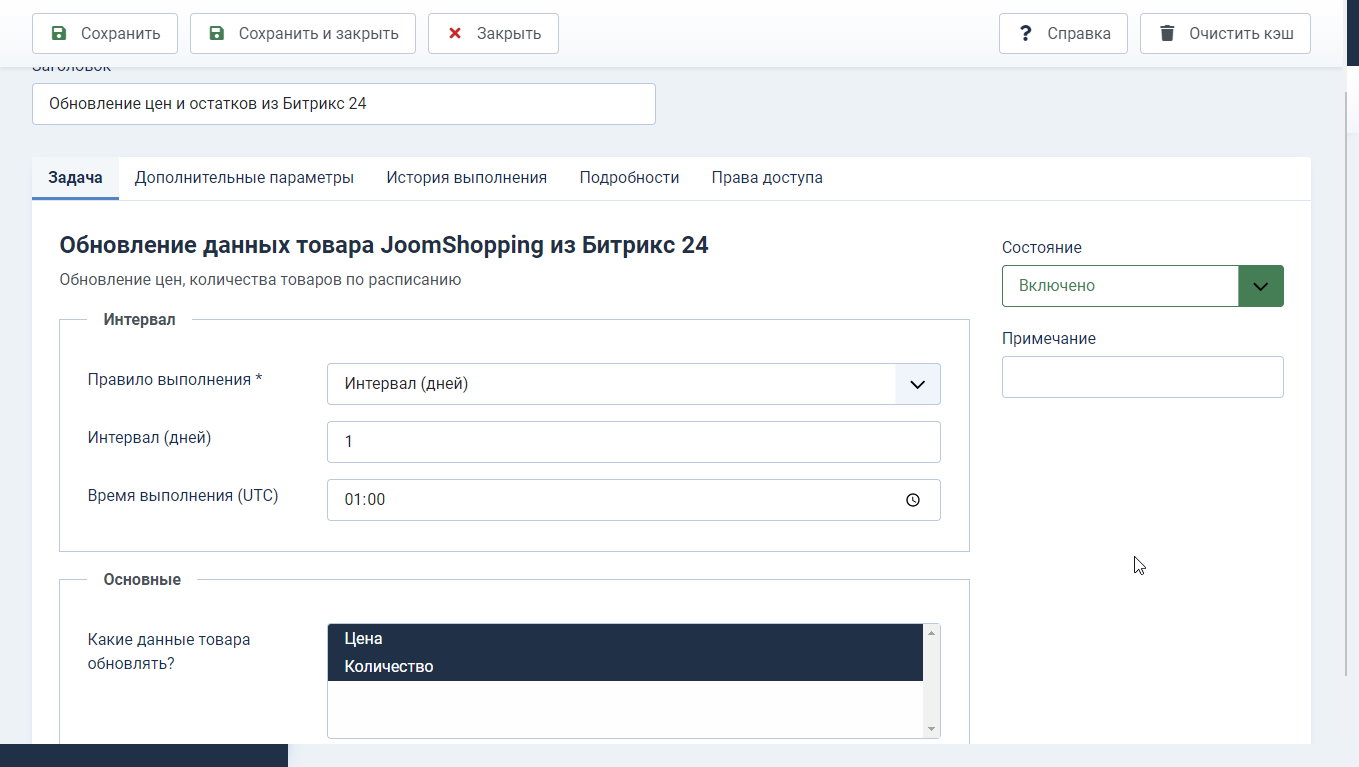1359x767 pixels.
Task: Open the time picker clock icon
Action: [x=912, y=499]
